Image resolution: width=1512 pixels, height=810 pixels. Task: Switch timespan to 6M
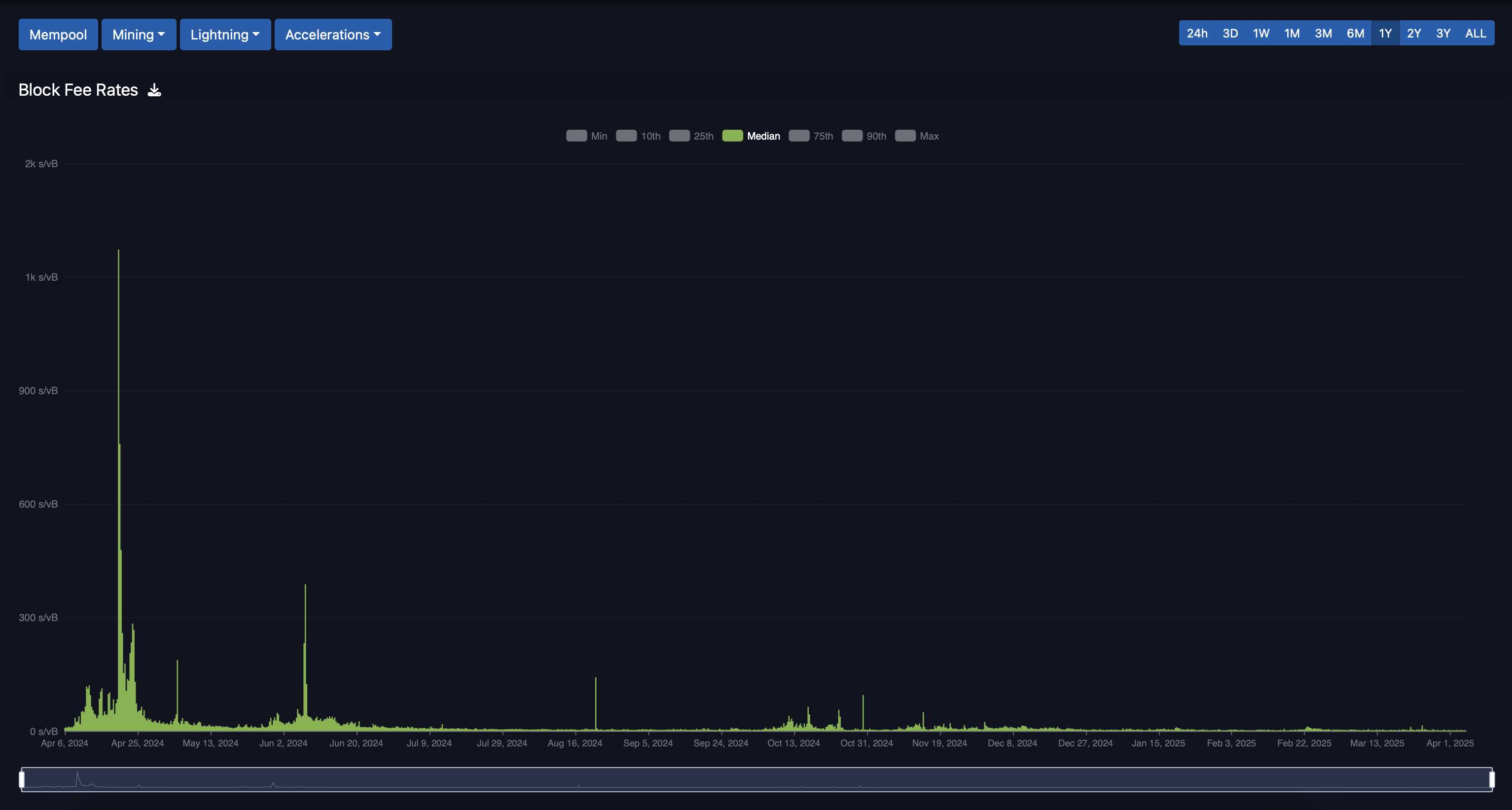pos(1355,34)
